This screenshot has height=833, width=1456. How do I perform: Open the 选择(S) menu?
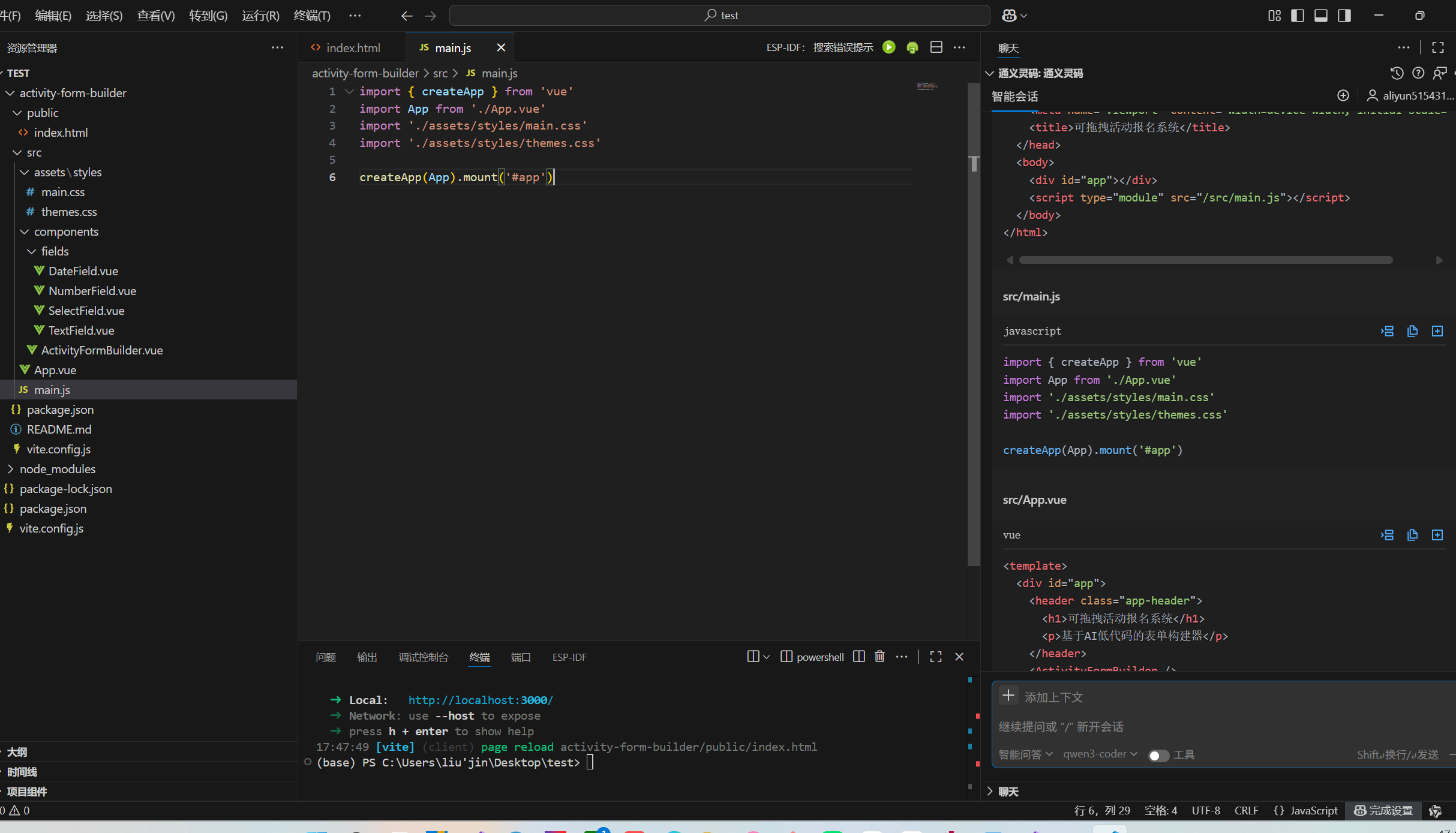coord(104,16)
